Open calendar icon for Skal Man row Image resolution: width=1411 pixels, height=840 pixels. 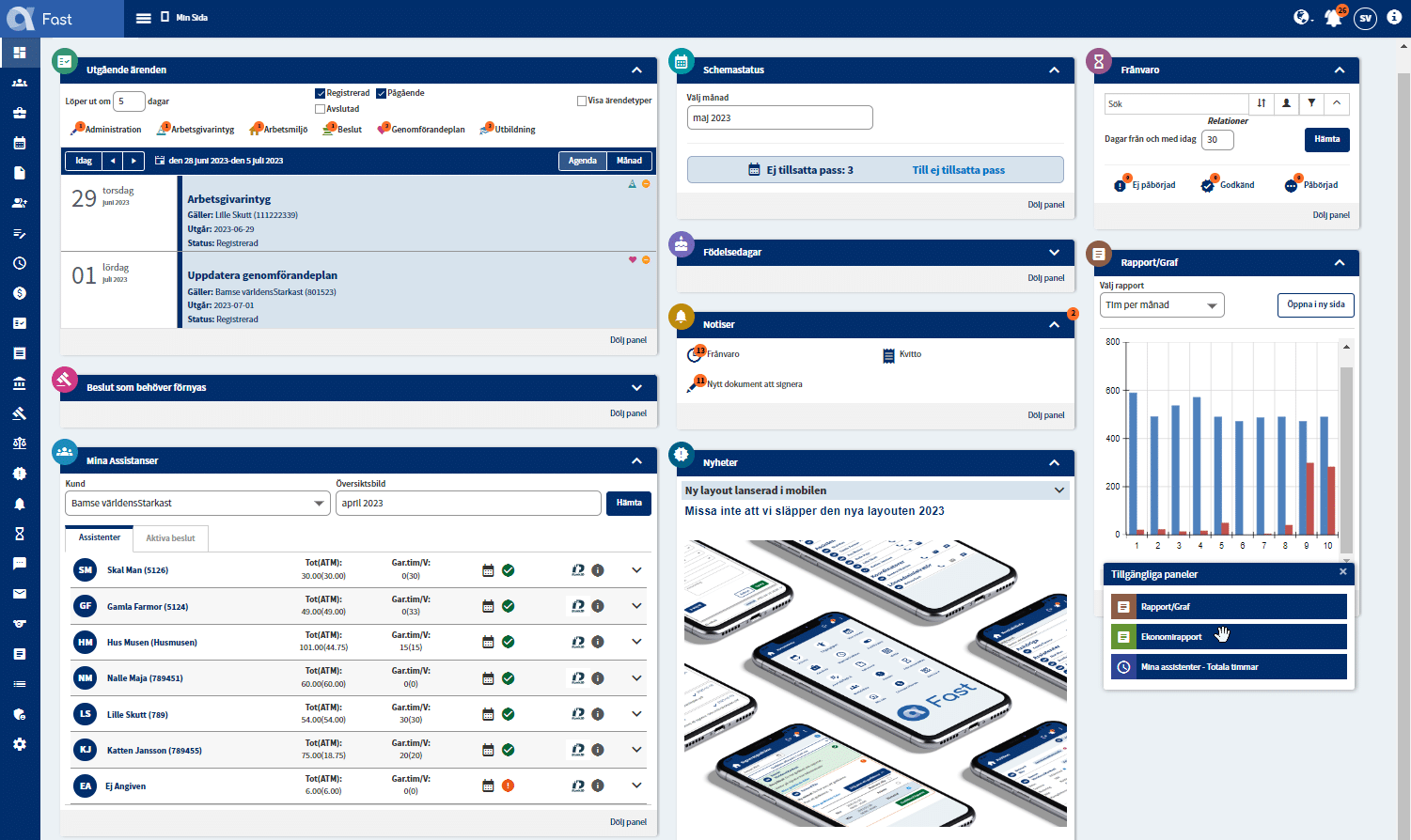488,570
